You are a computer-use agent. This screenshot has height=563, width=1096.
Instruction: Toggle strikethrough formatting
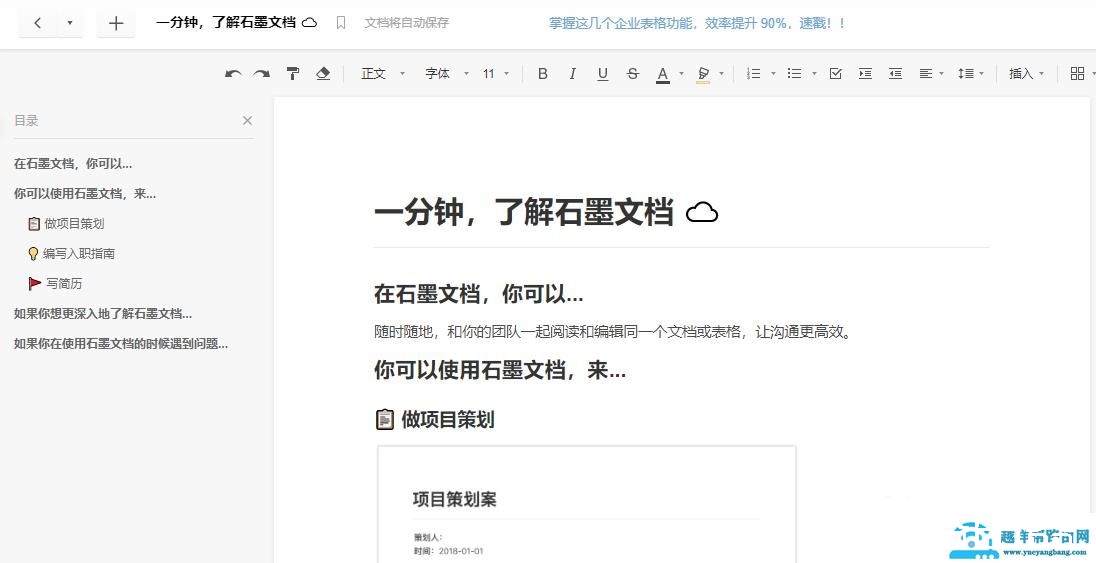tap(633, 73)
